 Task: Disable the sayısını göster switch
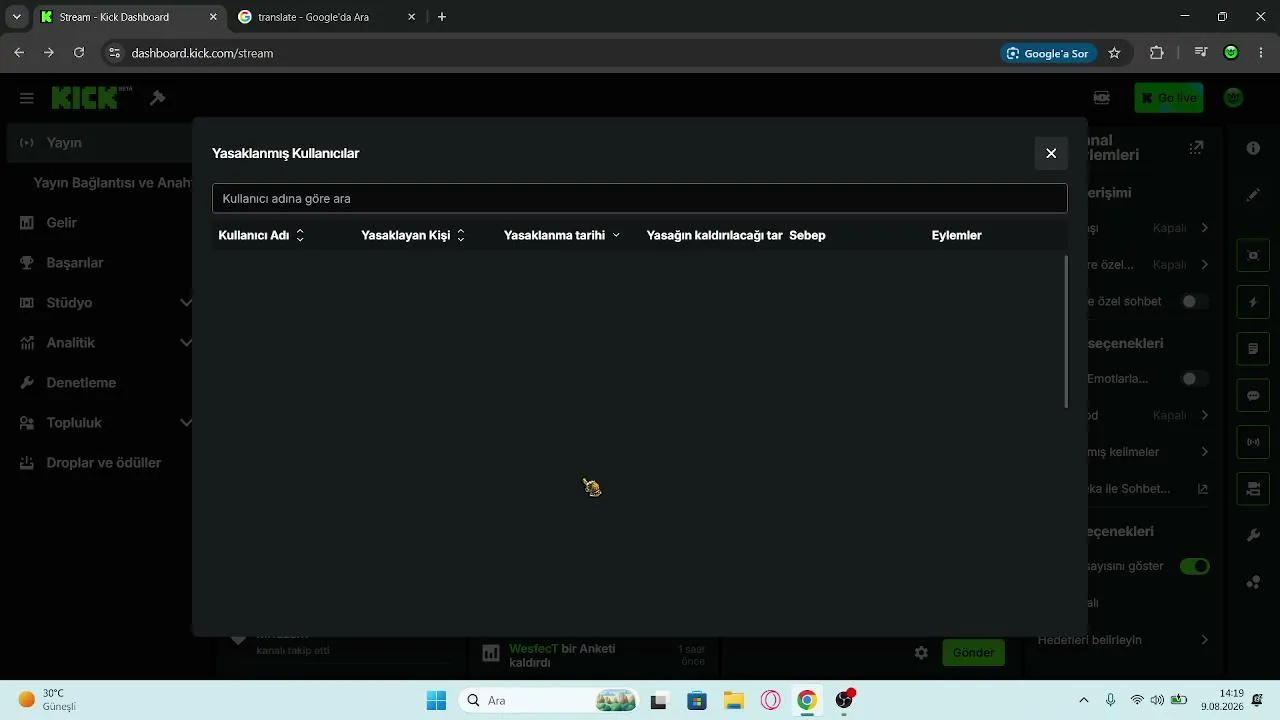[x=1194, y=566]
